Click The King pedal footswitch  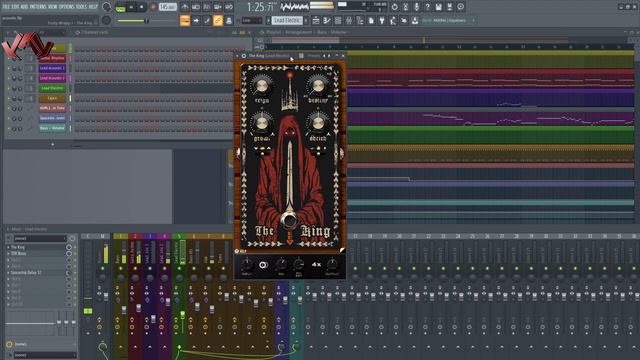click(x=289, y=220)
